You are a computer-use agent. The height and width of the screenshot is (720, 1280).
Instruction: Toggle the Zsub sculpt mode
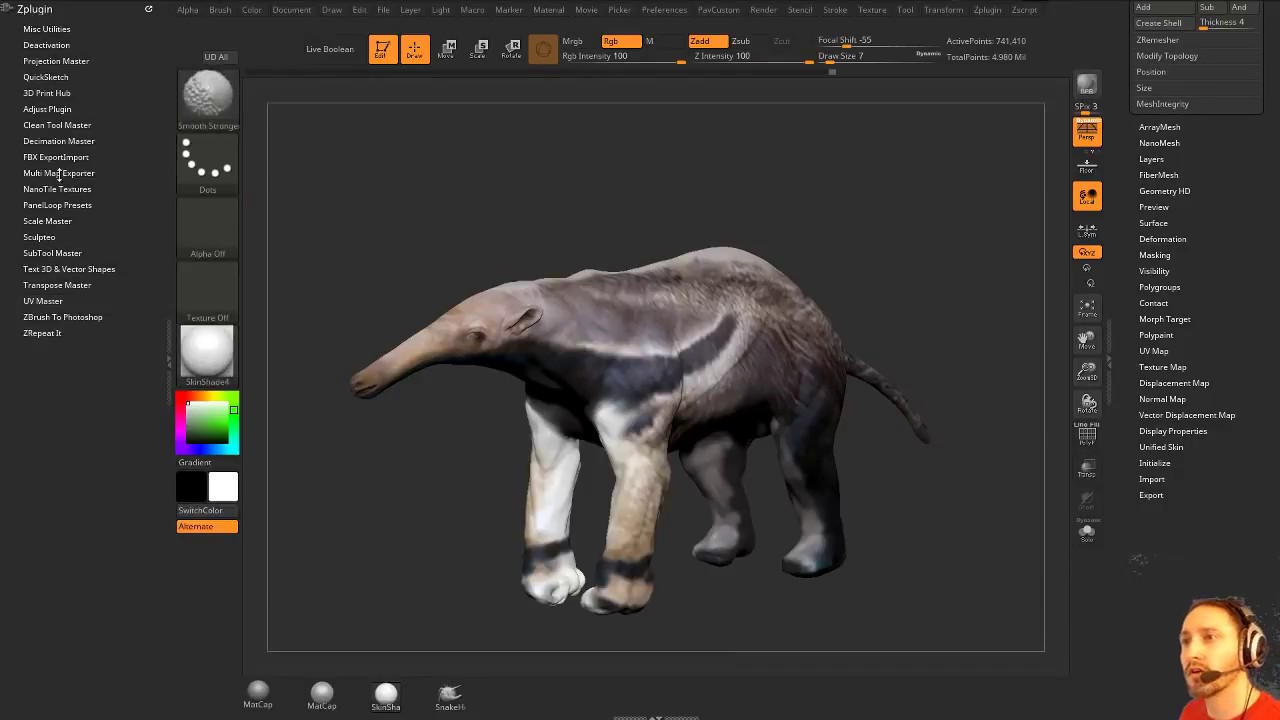(741, 41)
